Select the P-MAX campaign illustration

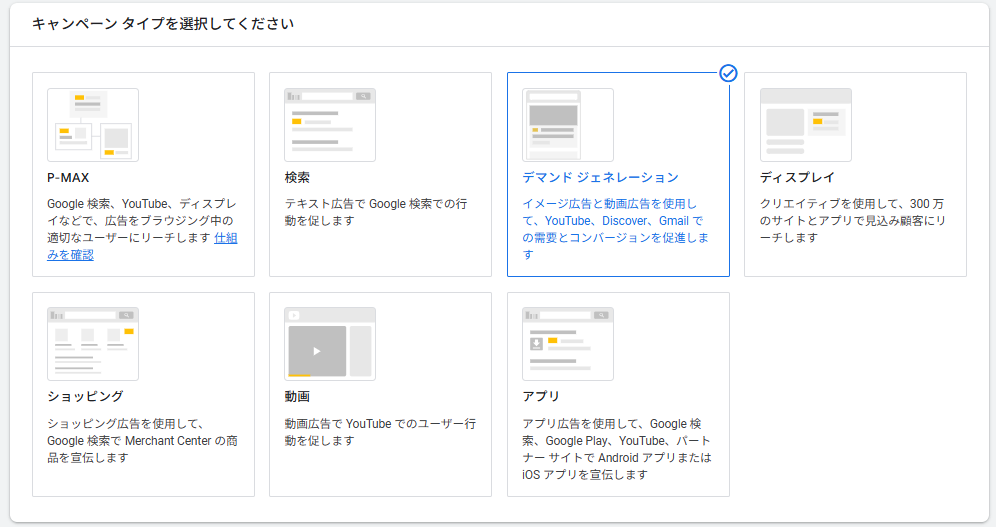[x=93, y=125]
